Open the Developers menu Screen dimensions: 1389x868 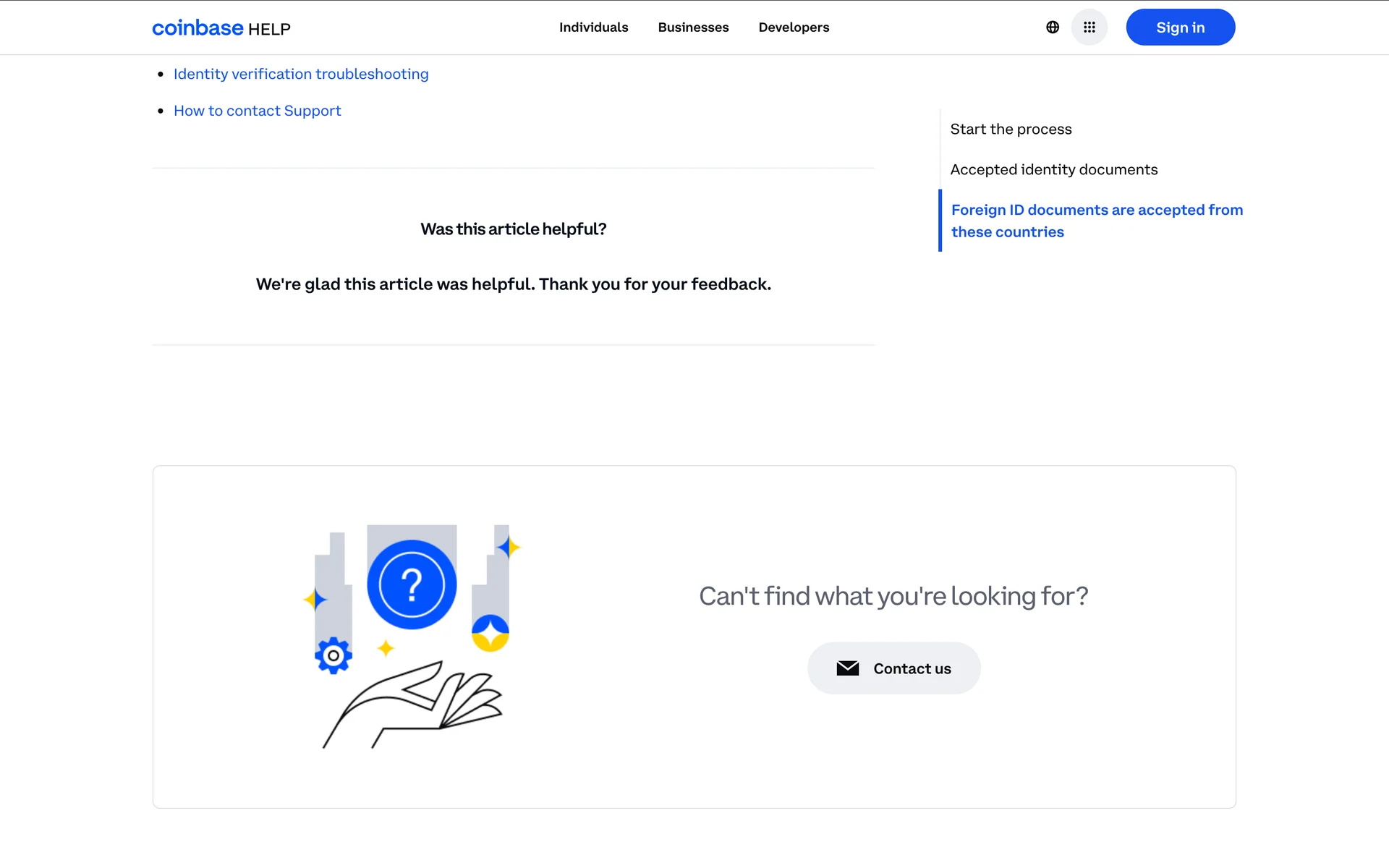[794, 27]
